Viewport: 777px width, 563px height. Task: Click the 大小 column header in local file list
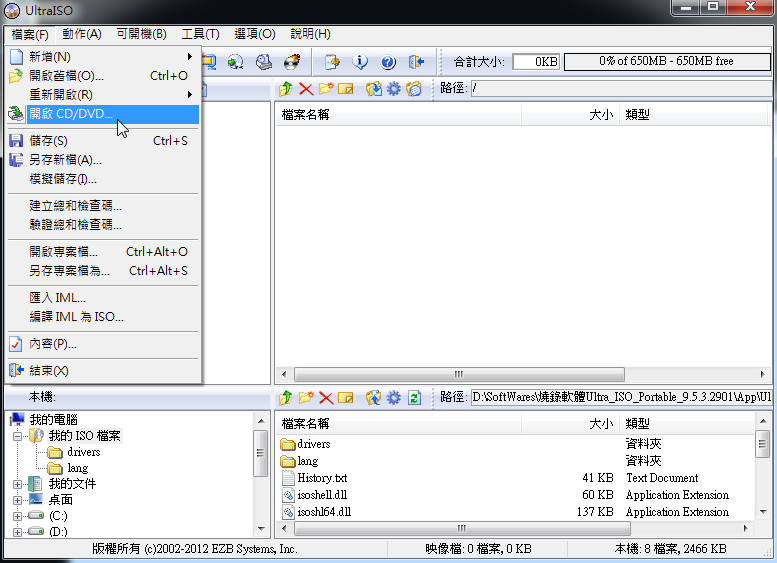570,424
